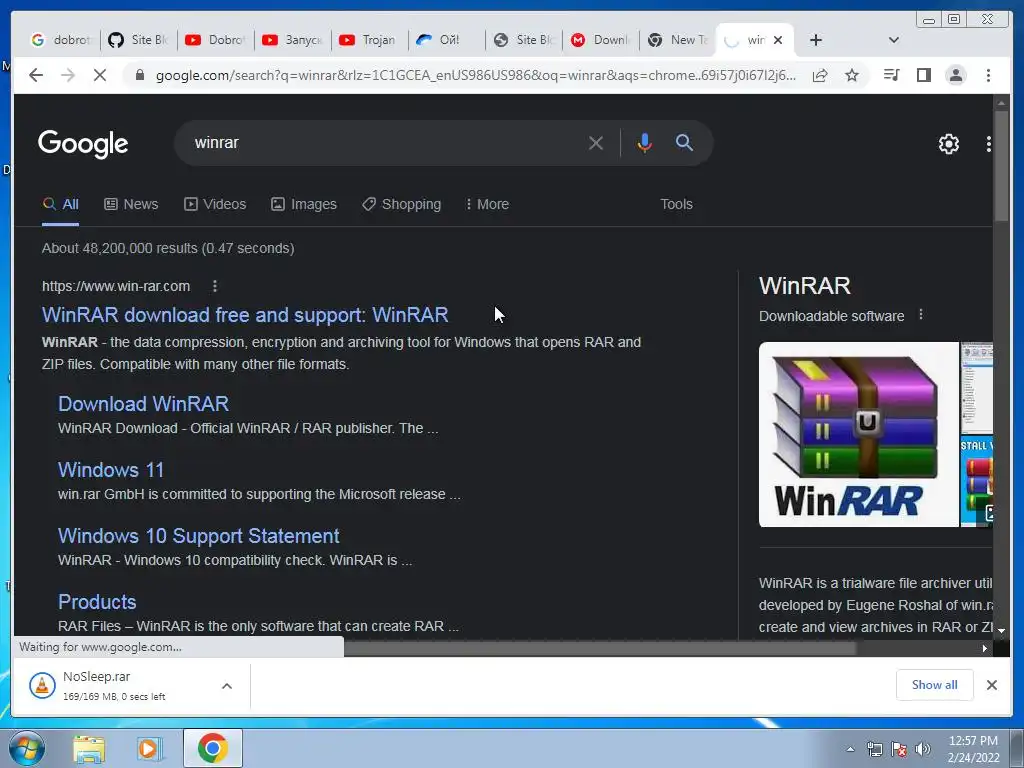The image size is (1024, 768).
Task: Run search with the magnifier icon
Action: pyautogui.click(x=684, y=142)
